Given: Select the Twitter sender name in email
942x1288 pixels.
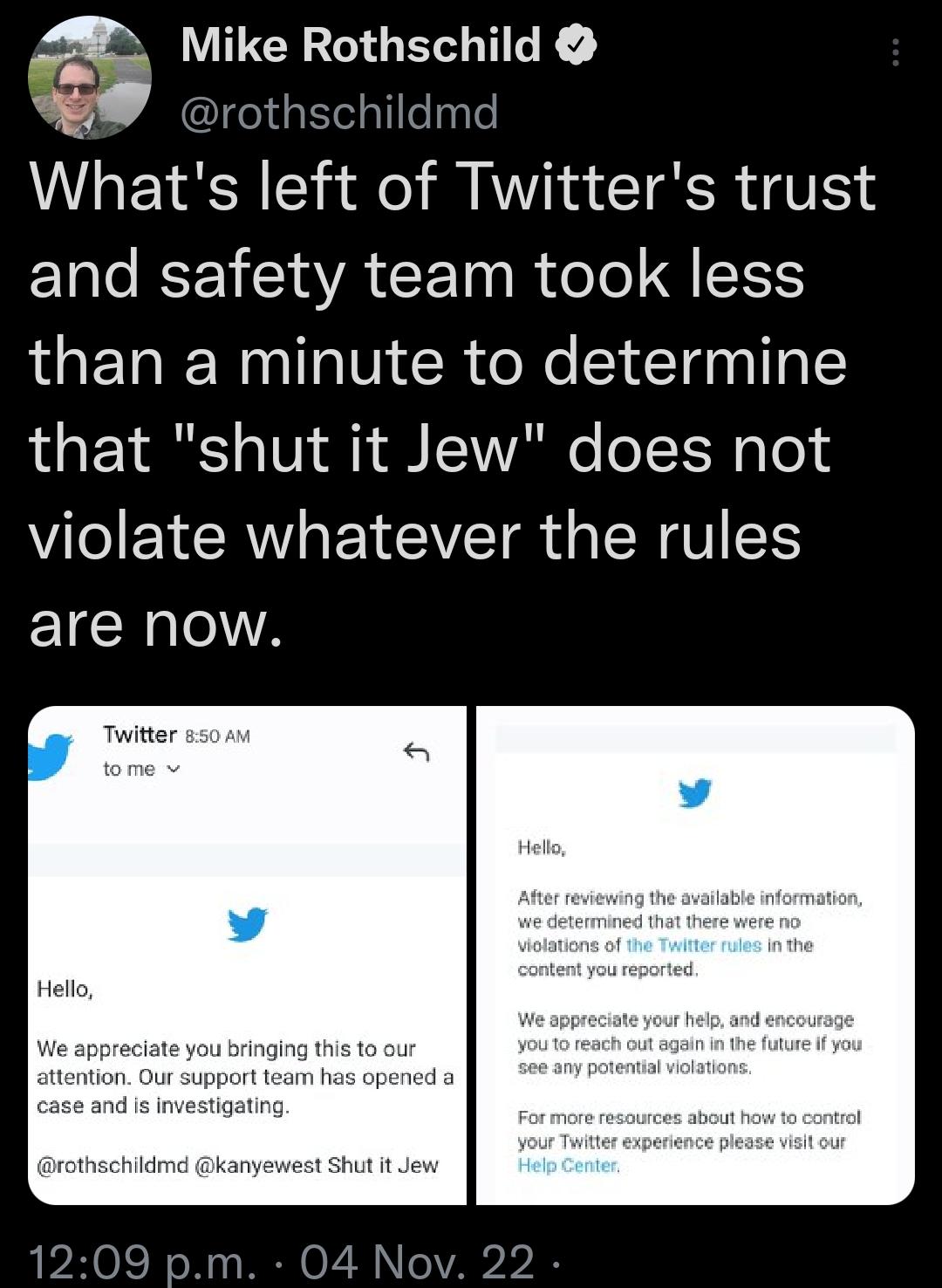Looking at the screenshot, I should click(x=140, y=734).
